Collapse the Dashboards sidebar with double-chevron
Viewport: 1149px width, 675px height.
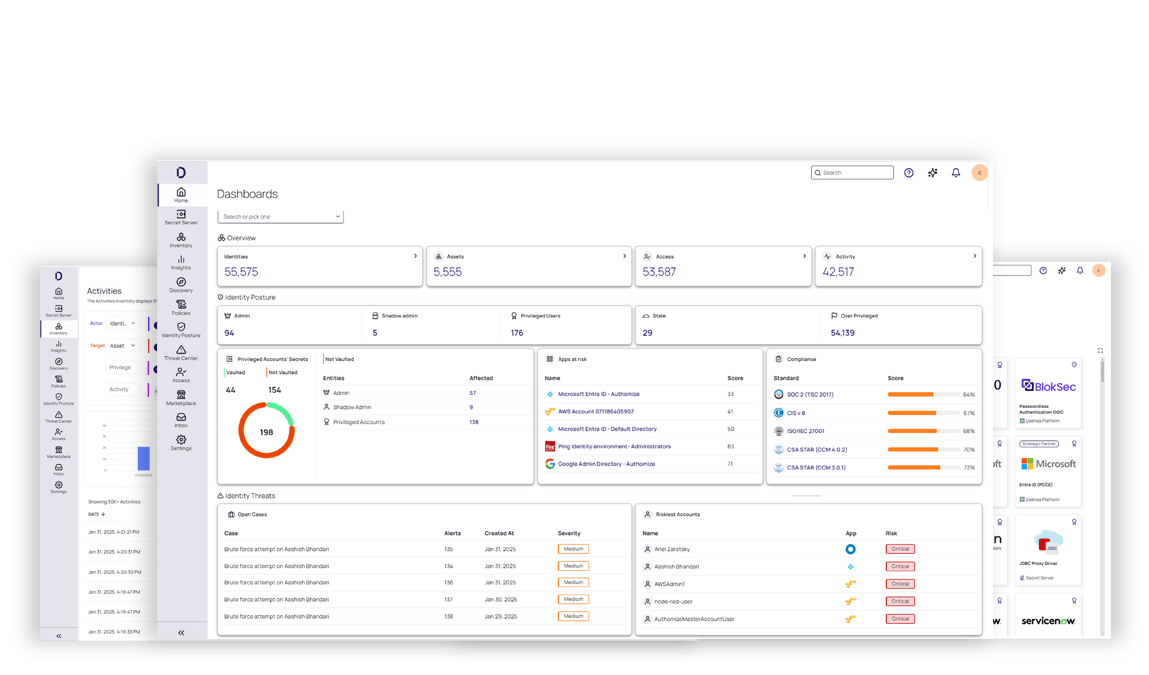click(181, 632)
